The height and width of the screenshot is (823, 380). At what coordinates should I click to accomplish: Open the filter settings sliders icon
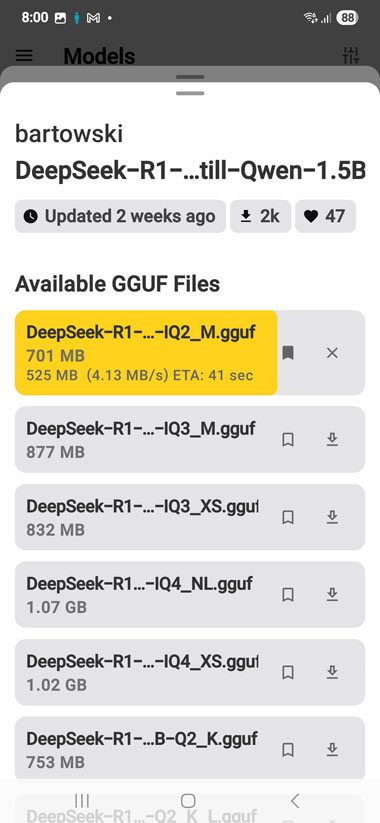[x=351, y=55]
